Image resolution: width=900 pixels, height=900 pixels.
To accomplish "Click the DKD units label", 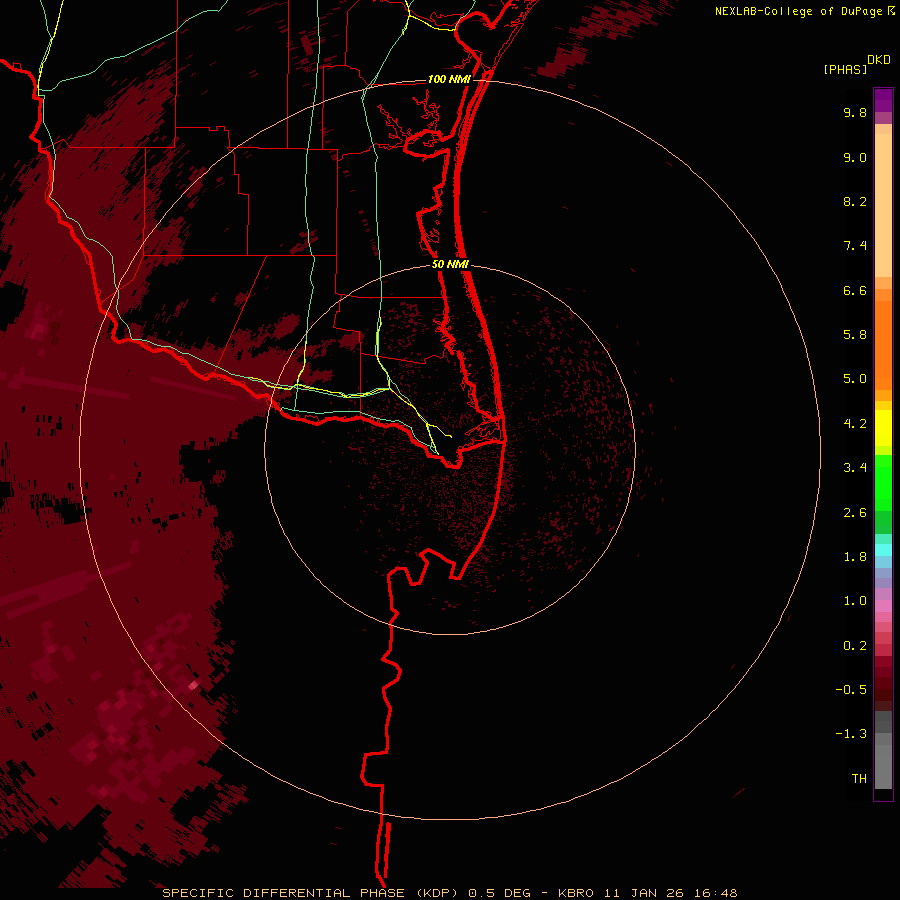I will click(879, 60).
